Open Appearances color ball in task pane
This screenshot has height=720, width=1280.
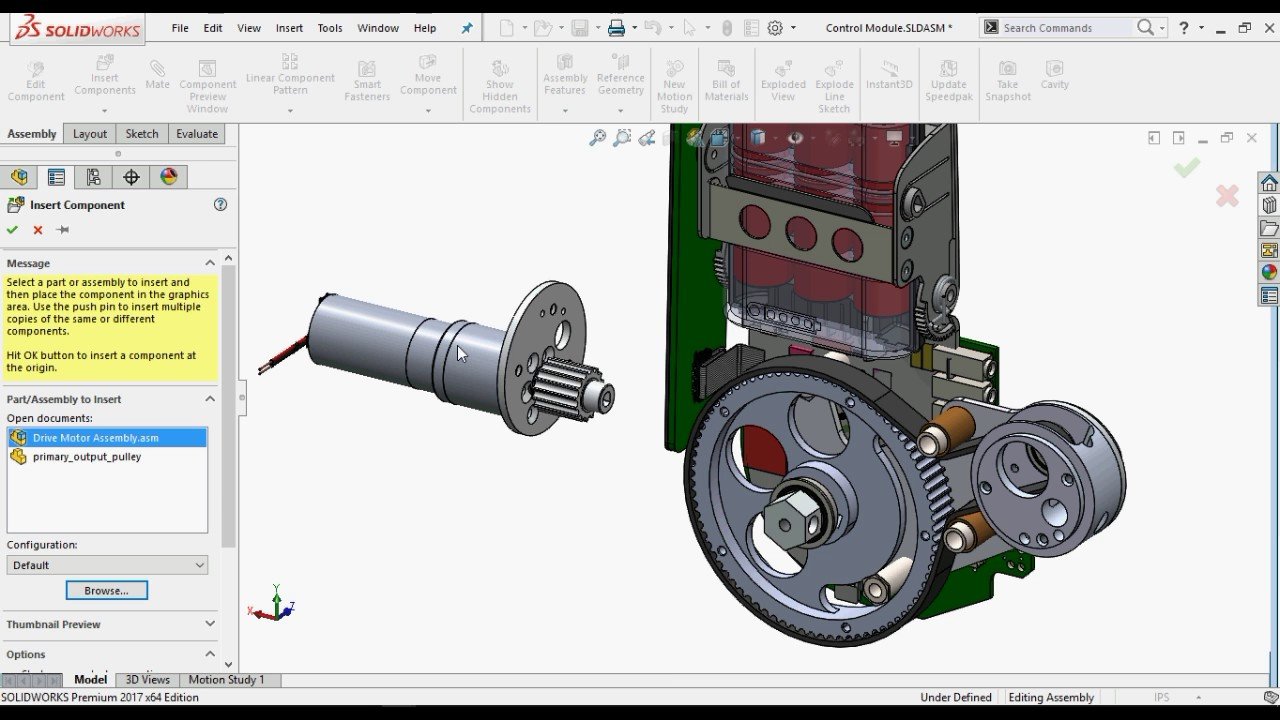click(1269, 272)
